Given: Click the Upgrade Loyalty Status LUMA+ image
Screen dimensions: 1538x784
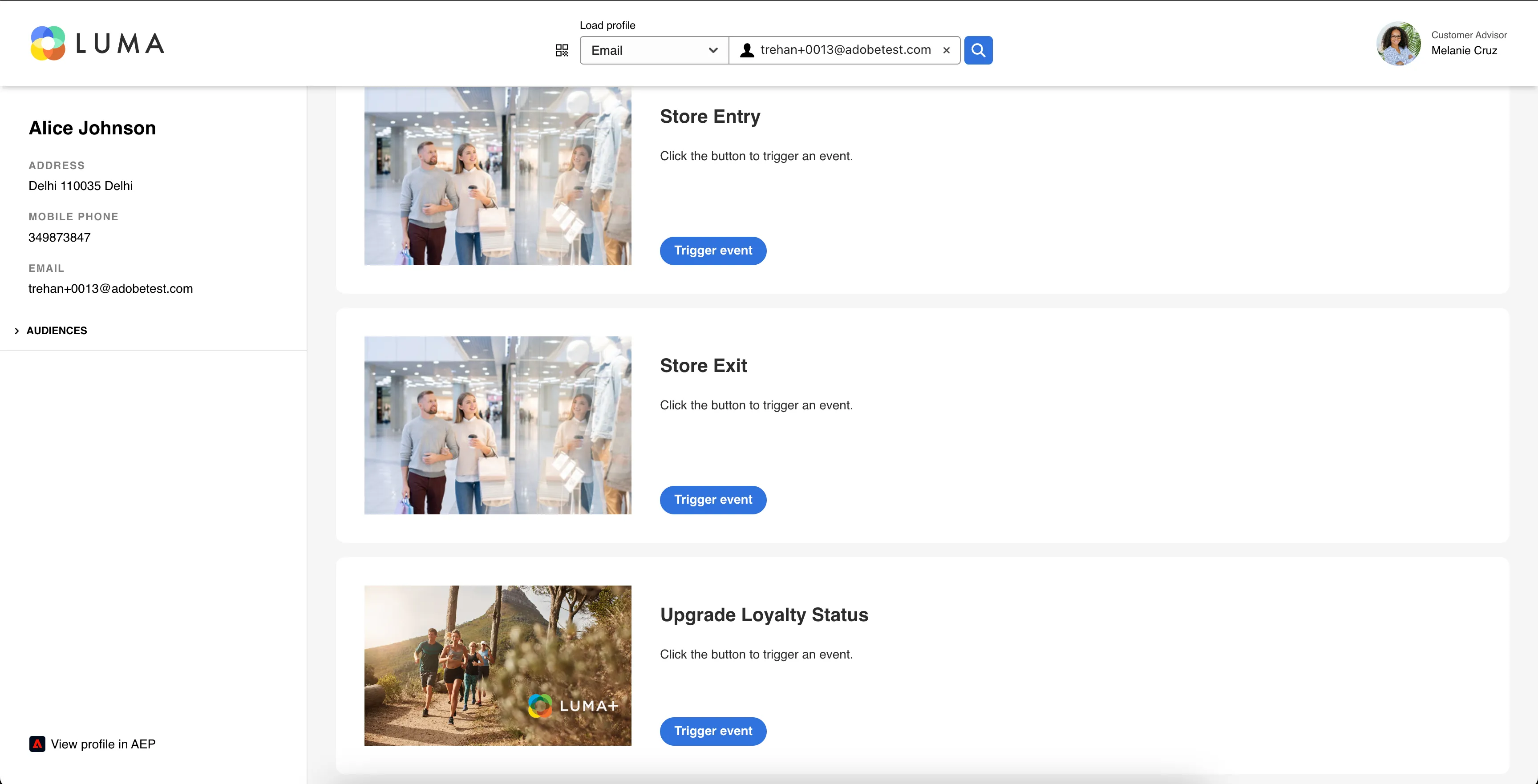Looking at the screenshot, I should [x=498, y=665].
